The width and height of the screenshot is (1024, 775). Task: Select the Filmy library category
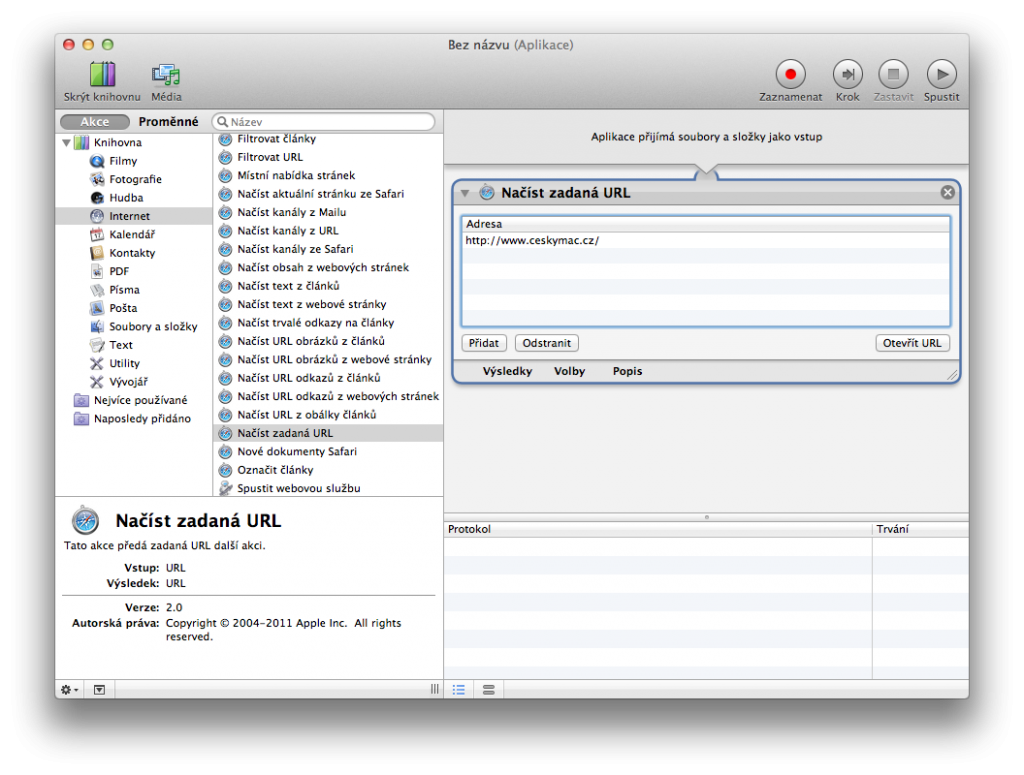tap(123, 161)
